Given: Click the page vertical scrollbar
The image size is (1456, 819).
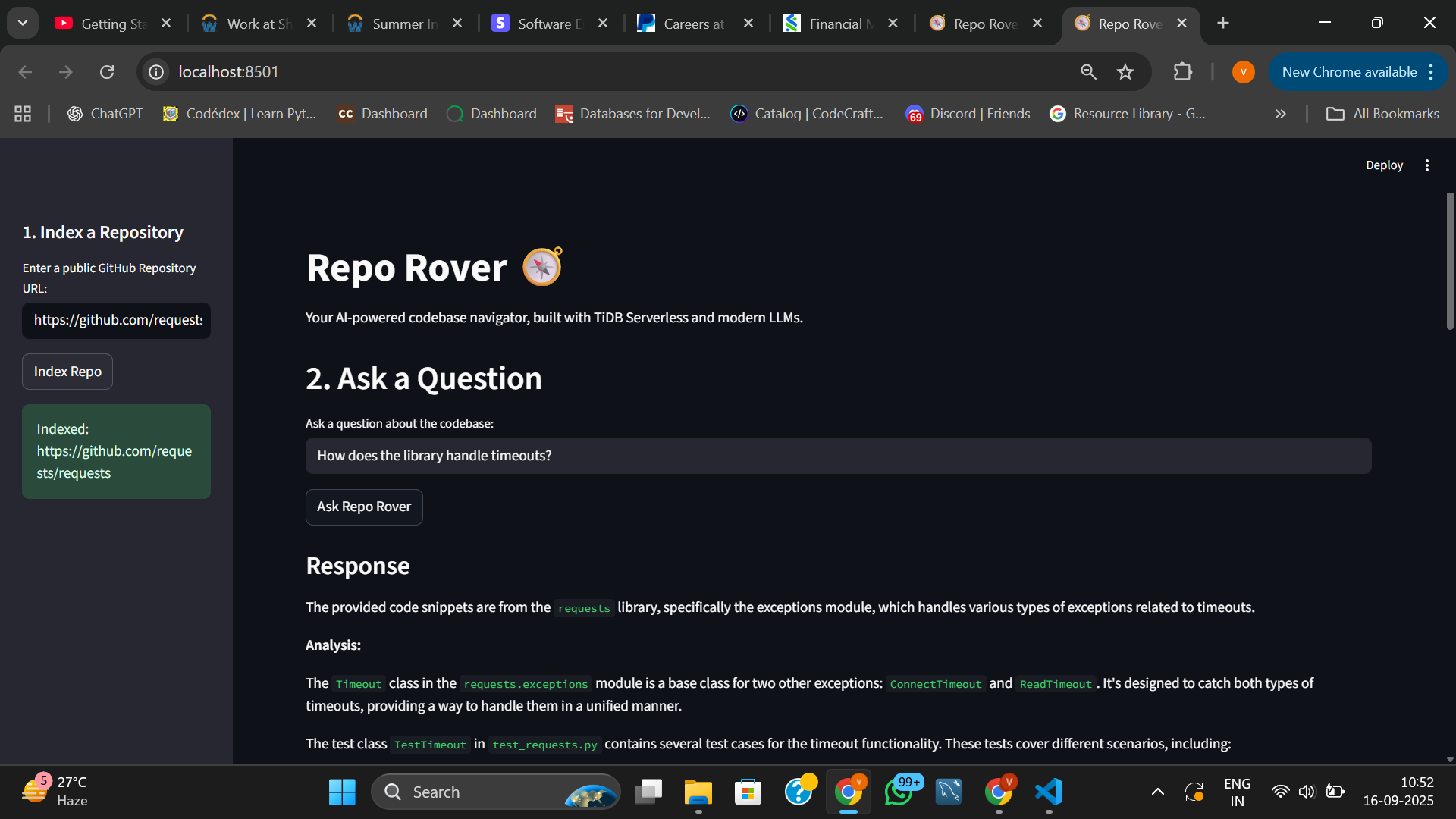Looking at the screenshot, I should [x=1450, y=262].
